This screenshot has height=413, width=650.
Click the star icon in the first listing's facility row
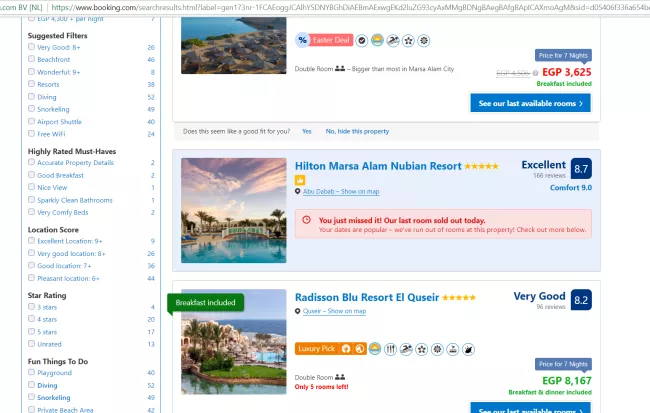click(408, 41)
